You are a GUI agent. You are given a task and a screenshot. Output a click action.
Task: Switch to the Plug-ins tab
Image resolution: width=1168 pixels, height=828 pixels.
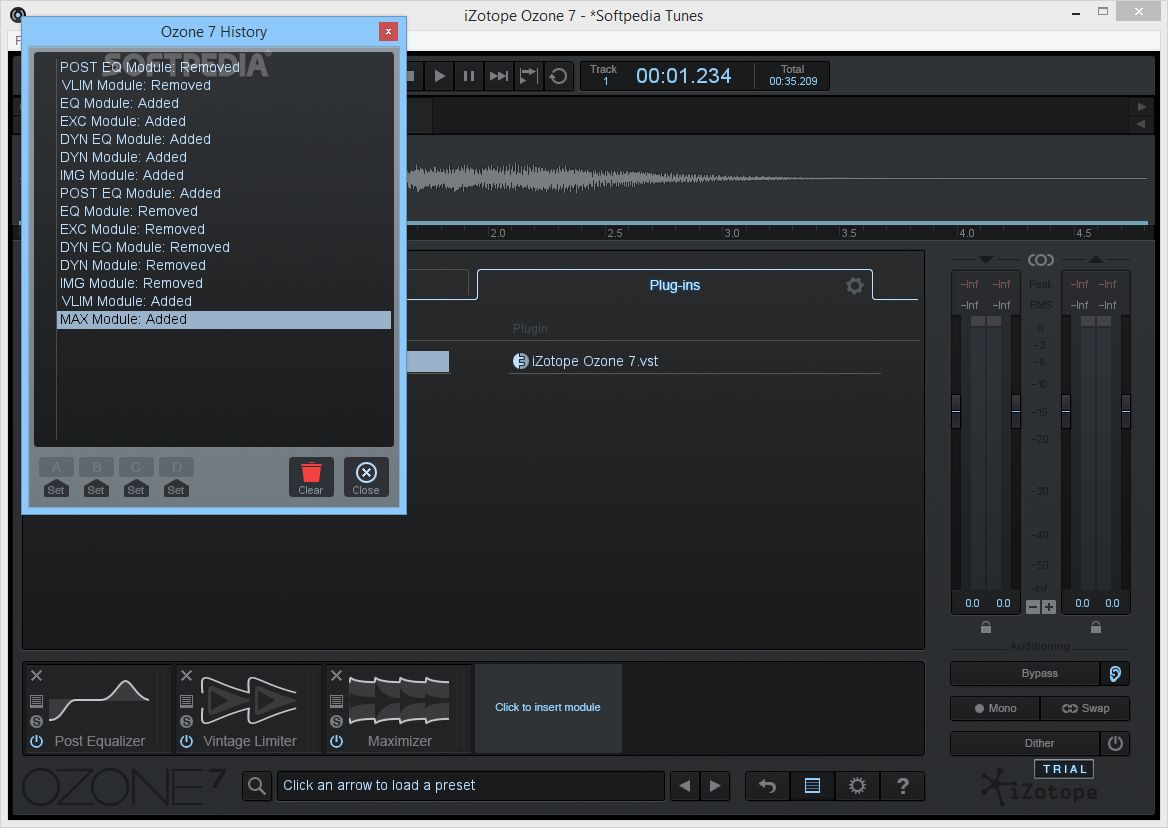tap(674, 285)
